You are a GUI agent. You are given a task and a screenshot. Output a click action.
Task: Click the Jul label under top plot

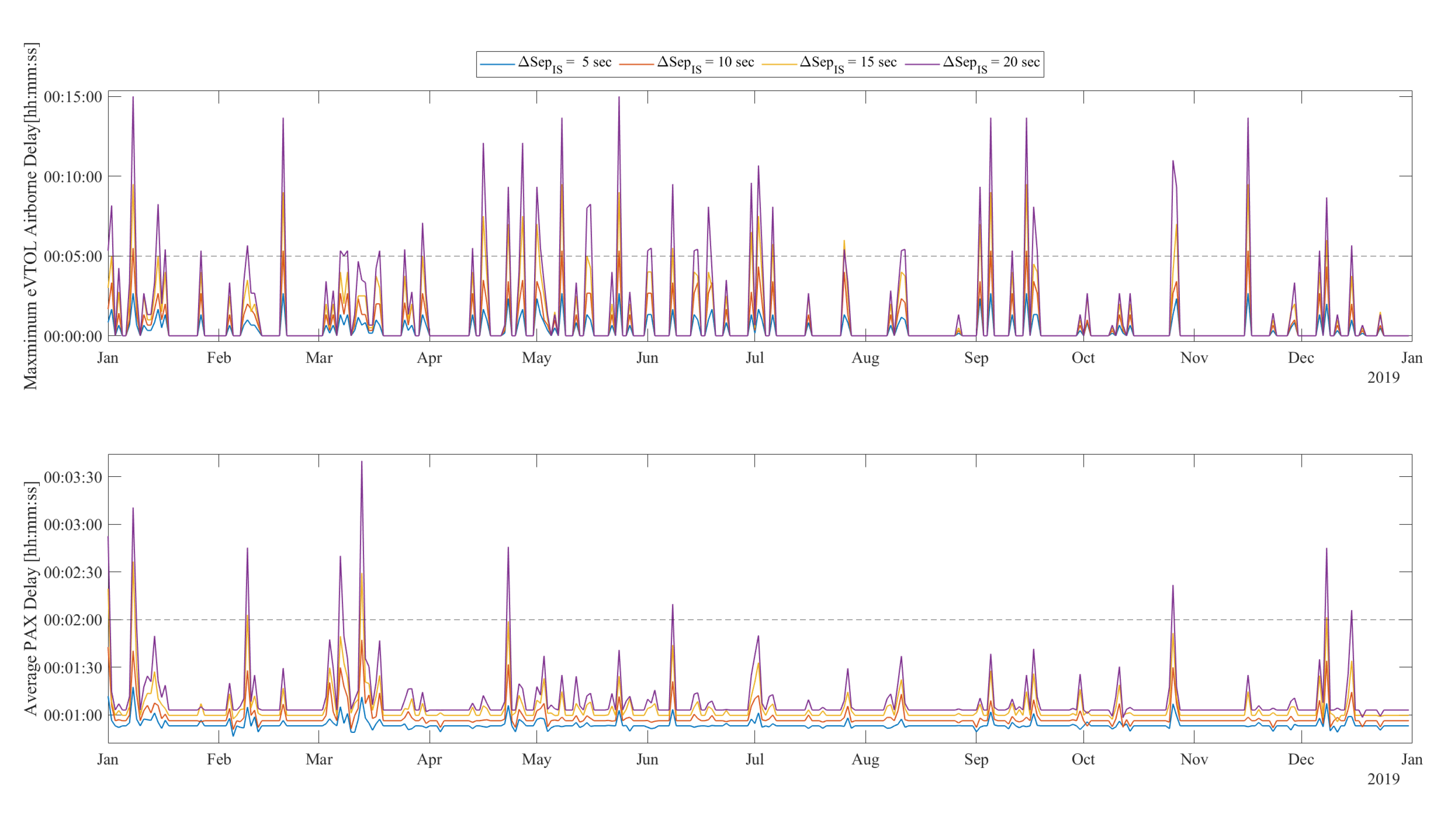click(x=755, y=358)
